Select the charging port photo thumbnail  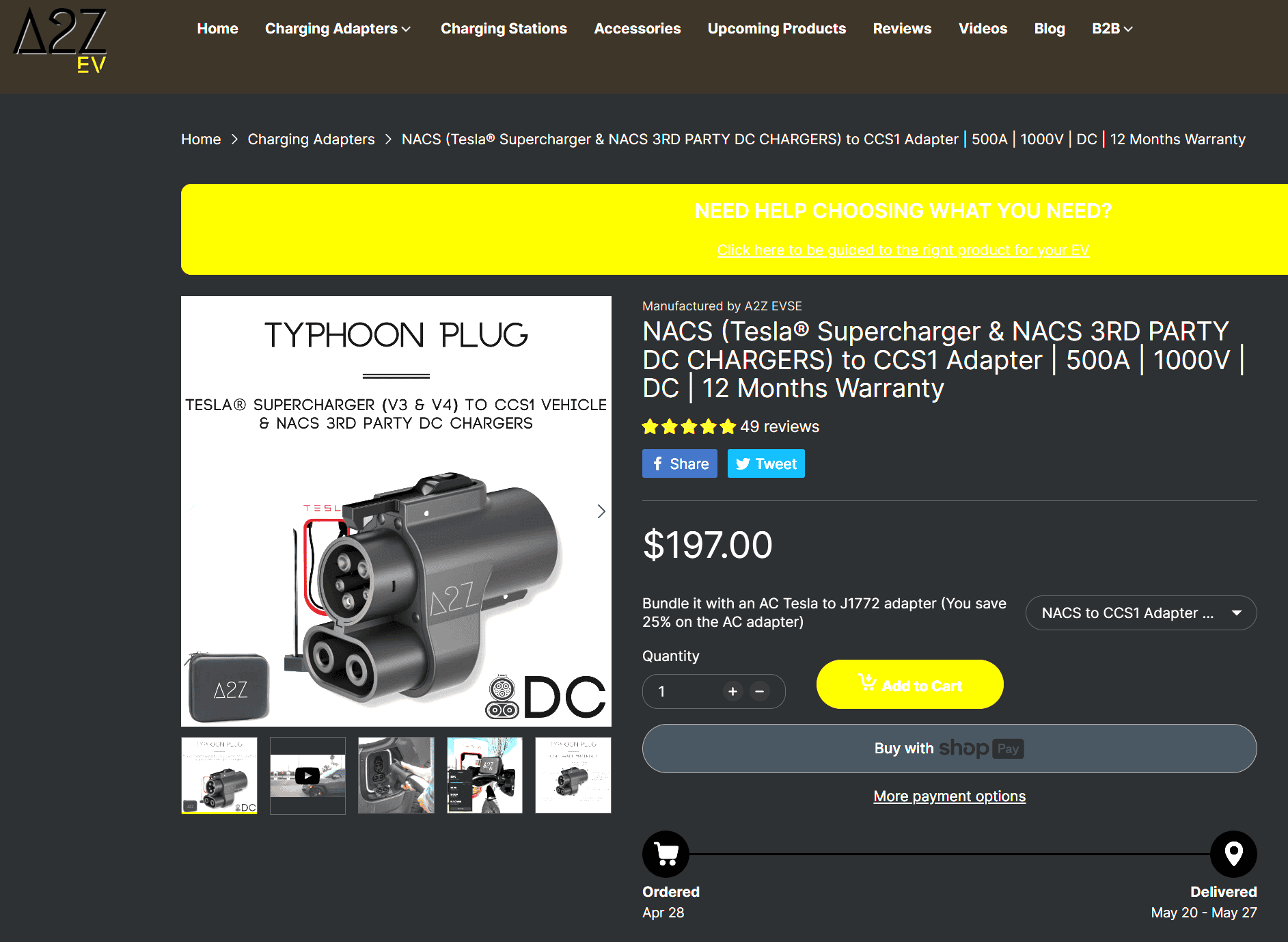pyautogui.click(x=396, y=775)
